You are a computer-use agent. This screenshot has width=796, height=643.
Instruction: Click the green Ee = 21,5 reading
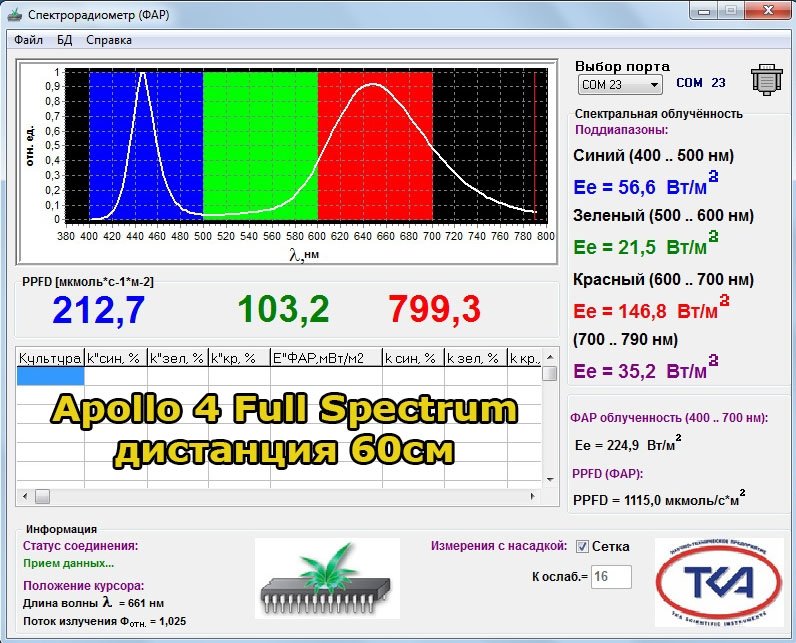tap(646, 245)
